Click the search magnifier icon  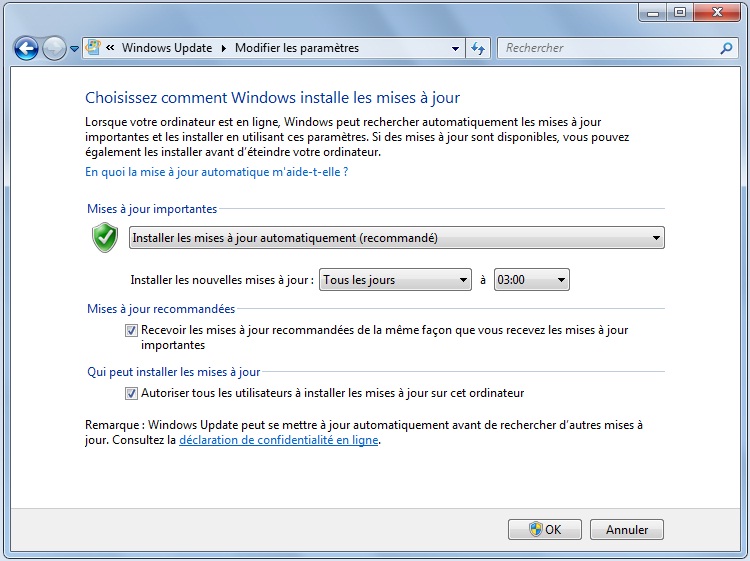(x=726, y=48)
